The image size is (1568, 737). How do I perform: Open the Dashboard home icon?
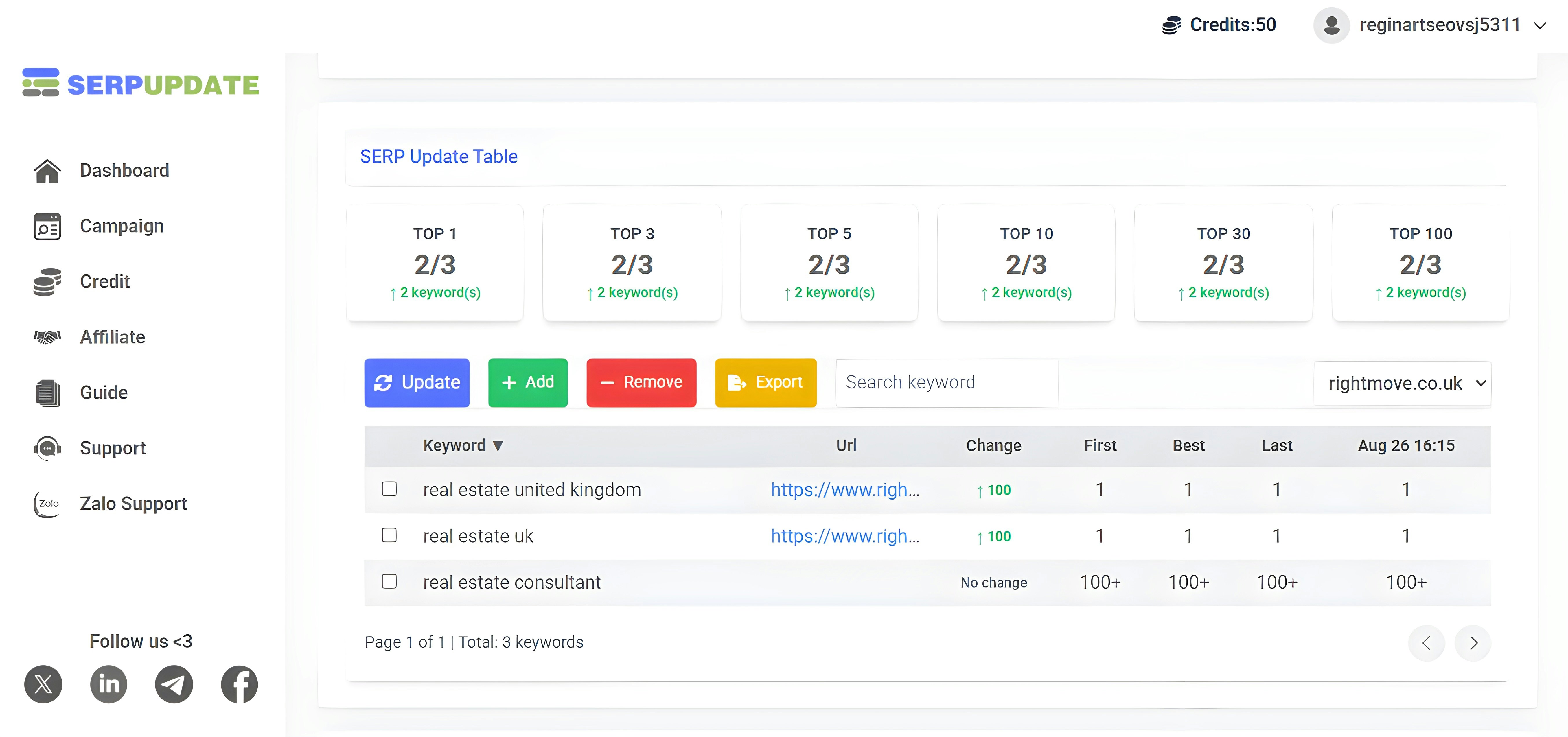point(47,171)
